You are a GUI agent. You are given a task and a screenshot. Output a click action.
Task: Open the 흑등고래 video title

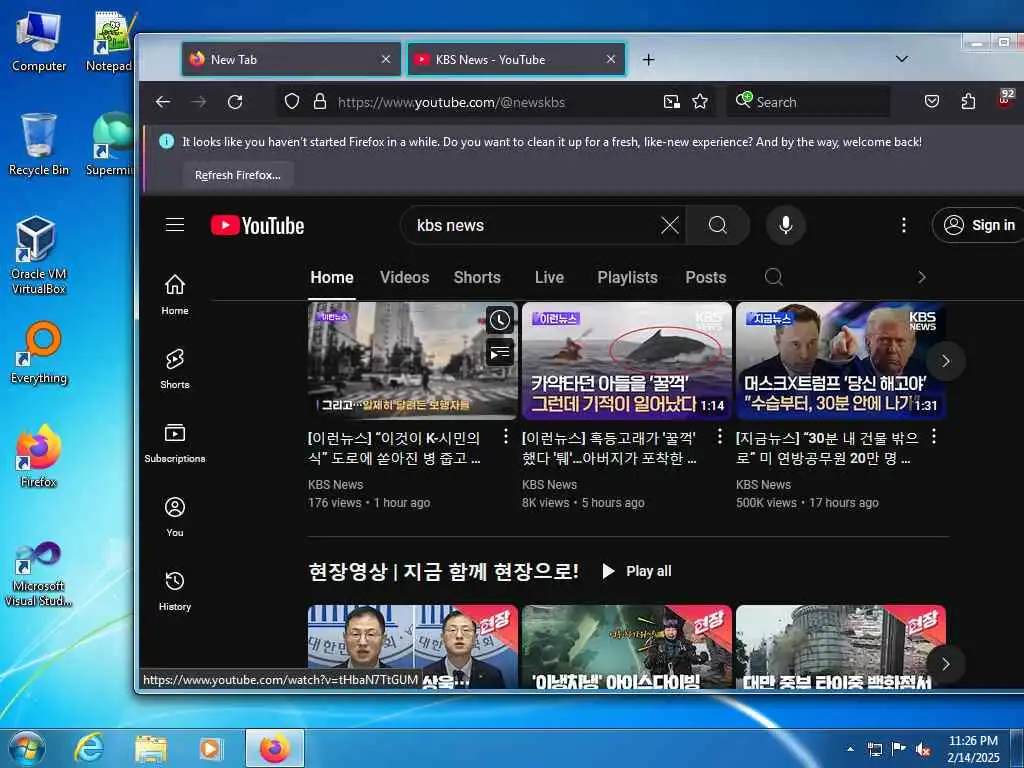(x=609, y=448)
